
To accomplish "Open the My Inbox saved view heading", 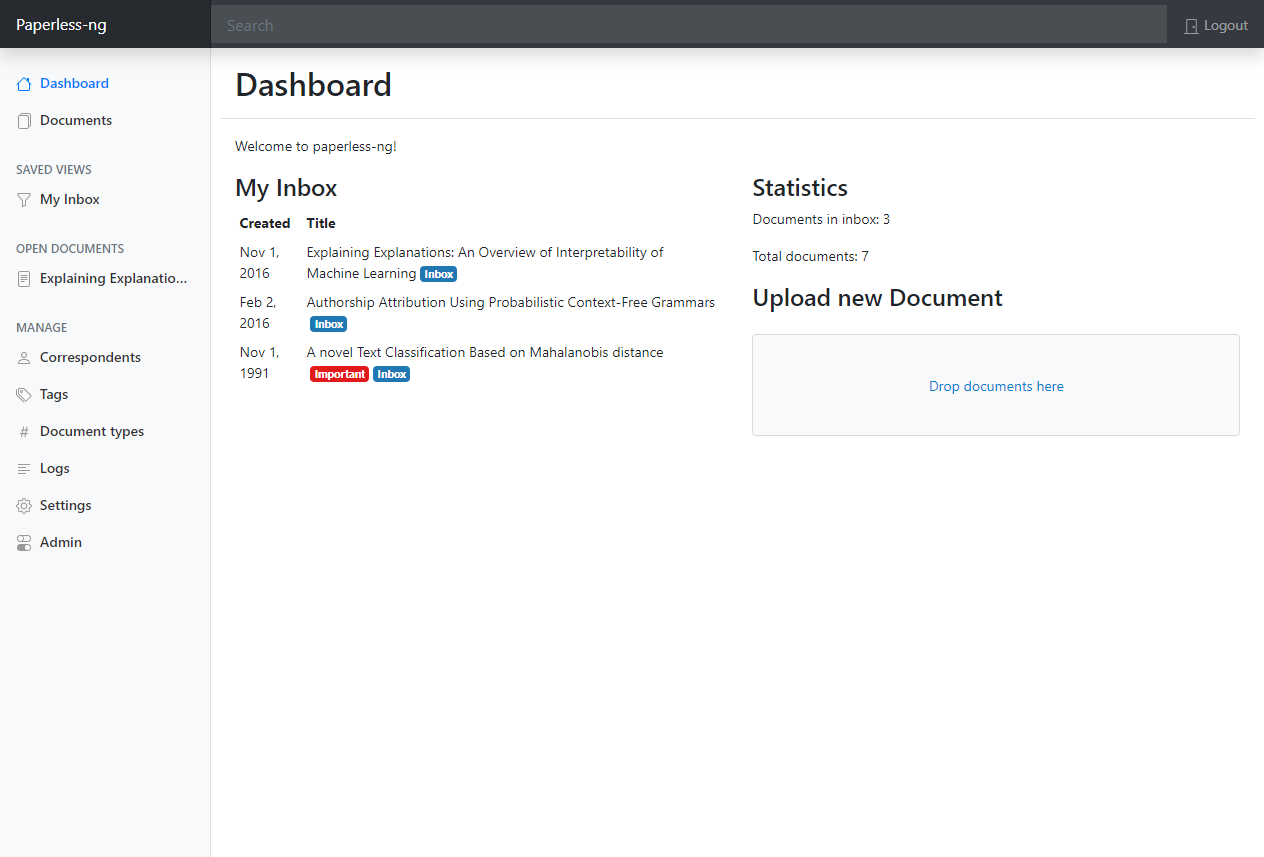I will (x=286, y=188).
